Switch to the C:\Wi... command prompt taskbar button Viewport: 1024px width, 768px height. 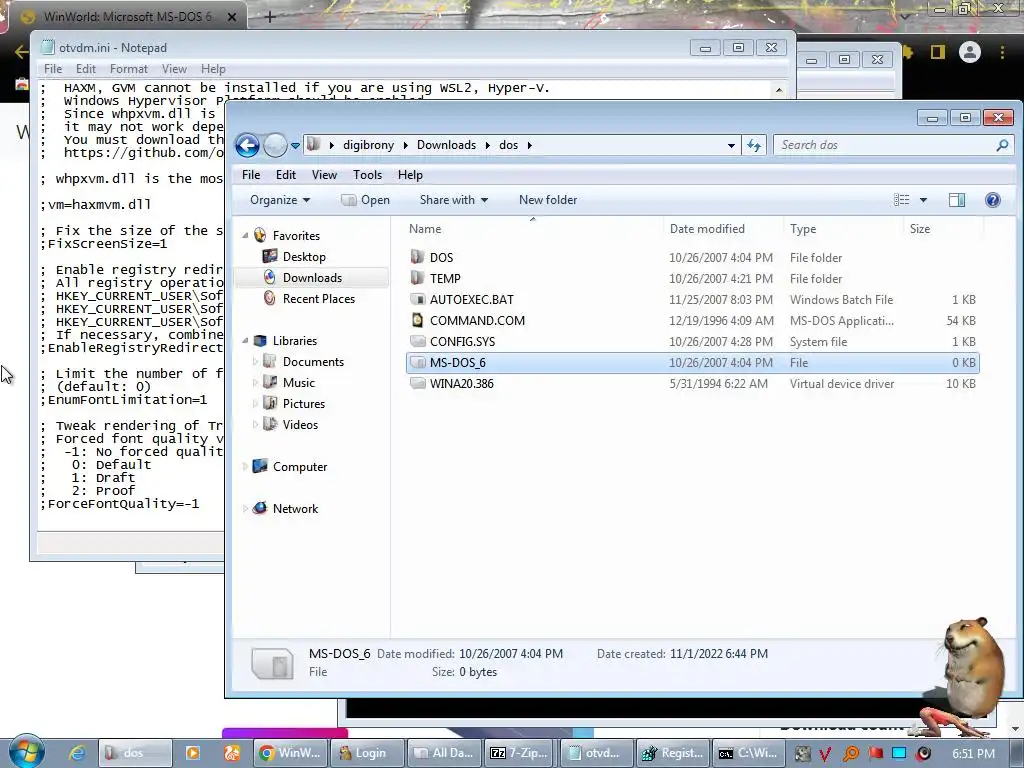(x=749, y=753)
